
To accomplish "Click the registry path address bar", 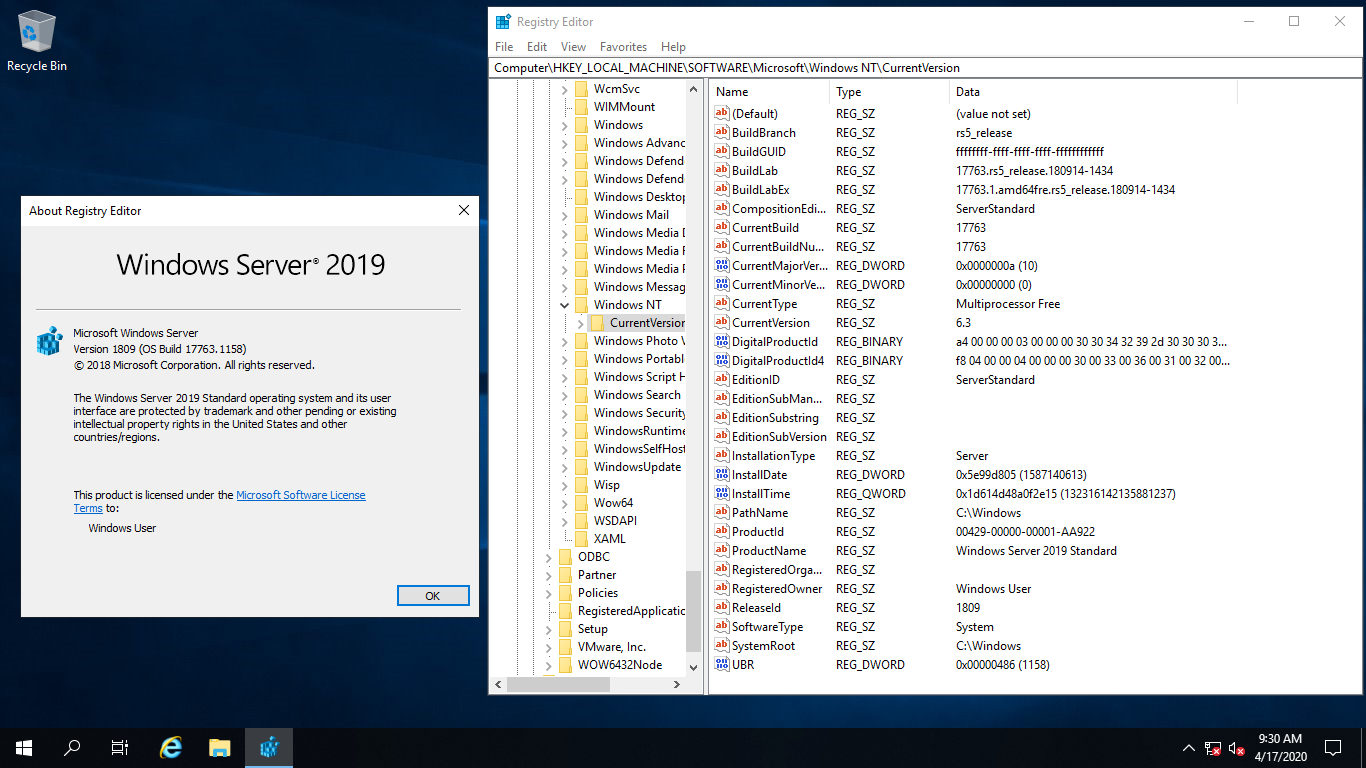I will tap(926, 68).
